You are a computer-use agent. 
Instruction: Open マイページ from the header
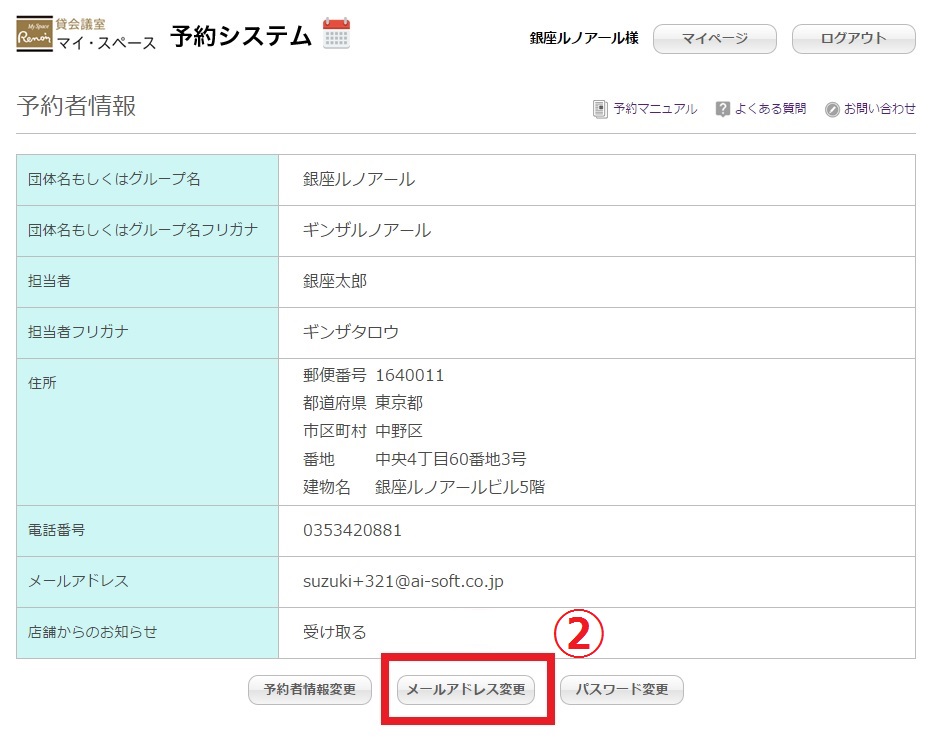714,39
